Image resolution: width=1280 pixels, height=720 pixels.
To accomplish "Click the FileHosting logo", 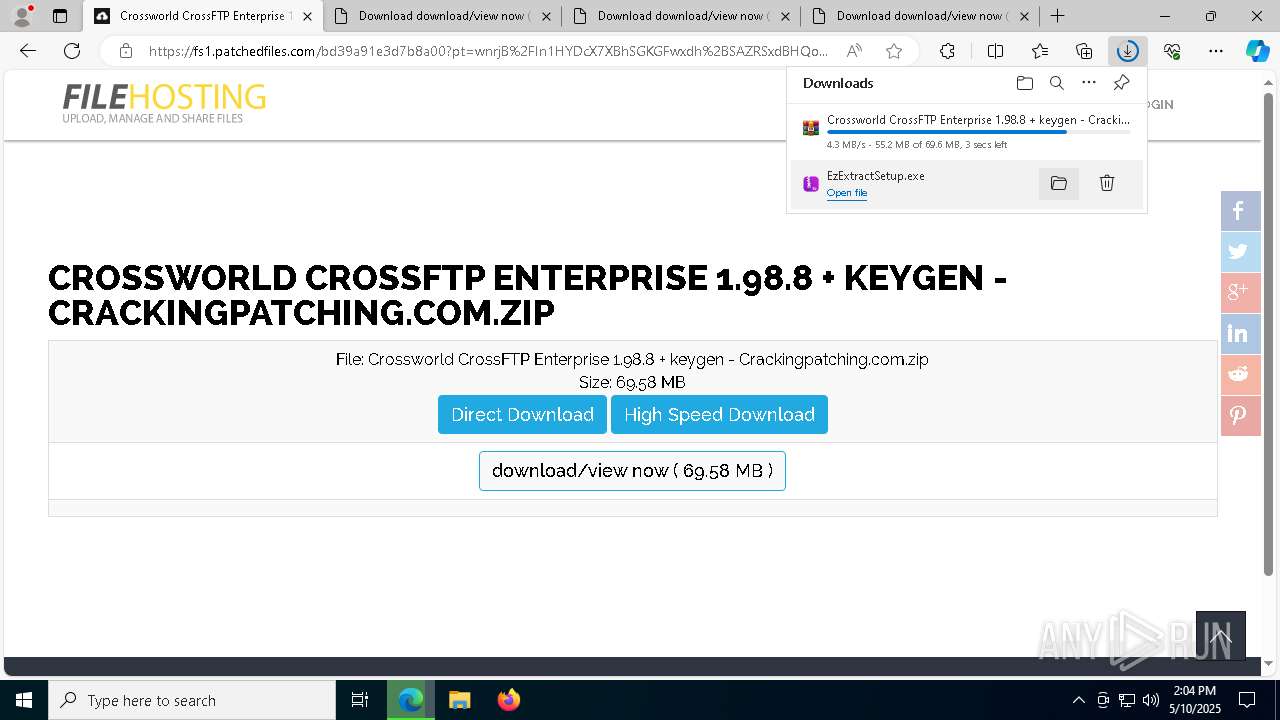I will pos(164,103).
